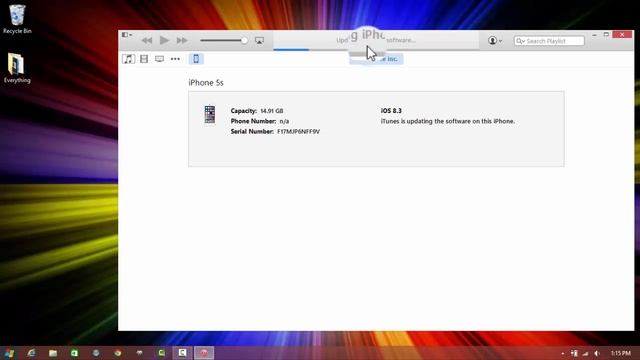Image resolution: width=640 pixels, height=360 pixels.
Task: Select the iPhone device button
Action: pos(196,59)
